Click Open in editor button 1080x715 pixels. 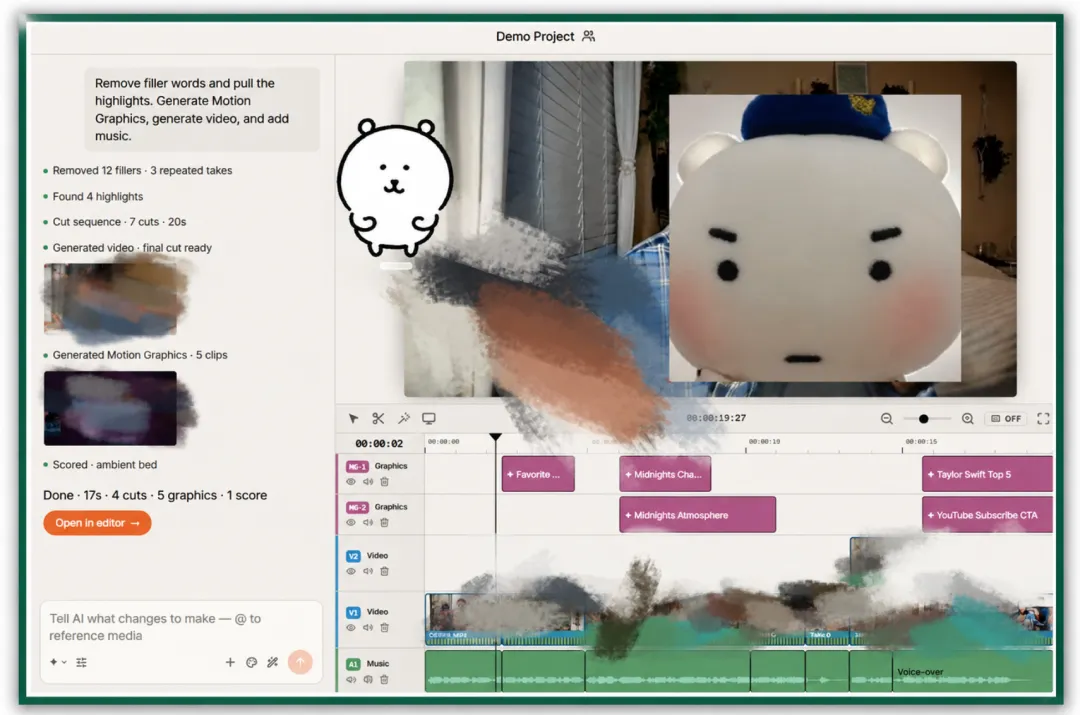[97, 523]
